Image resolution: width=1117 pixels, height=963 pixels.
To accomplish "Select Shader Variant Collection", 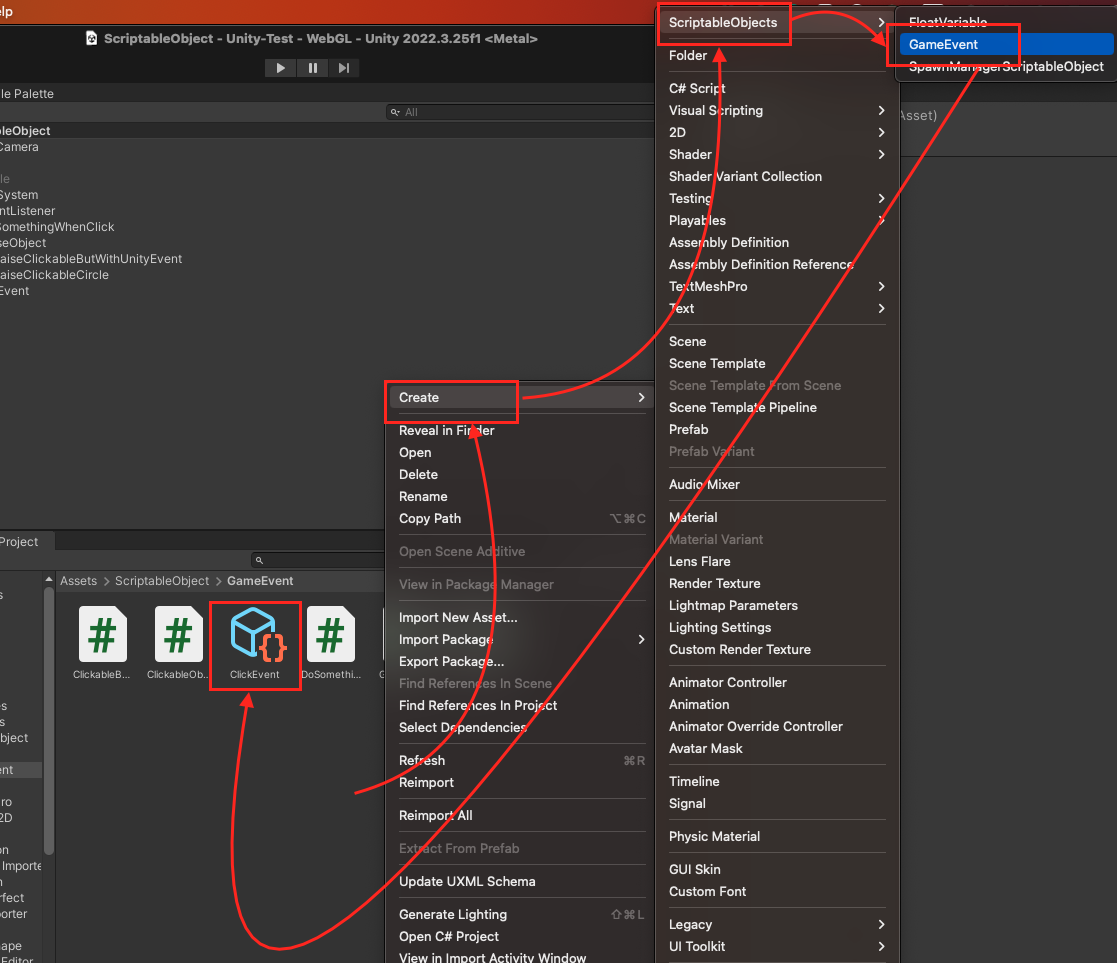I will click(776, 177).
